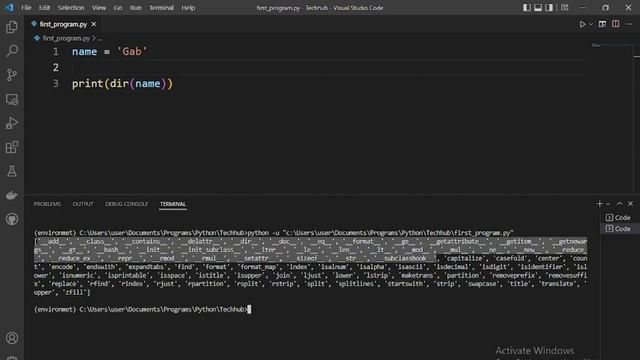The width and height of the screenshot is (640, 360).
Task: Open the File menu
Action: [x=26, y=8]
